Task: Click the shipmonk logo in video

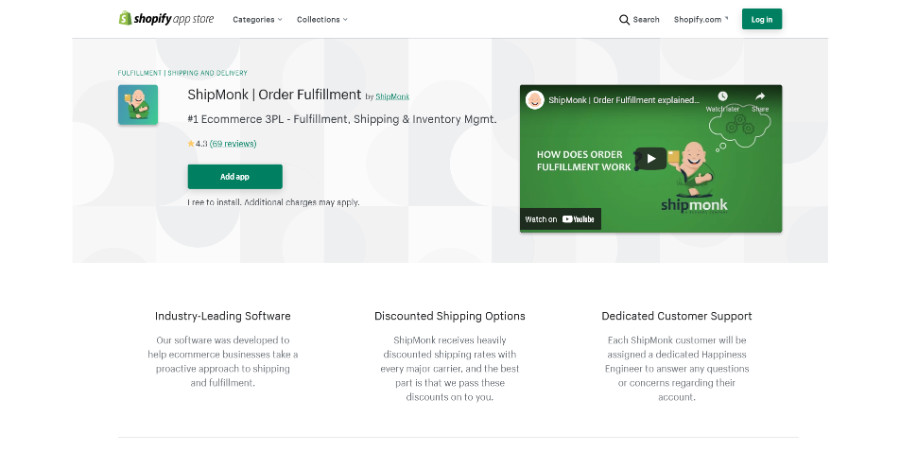Action: [694, 205]
